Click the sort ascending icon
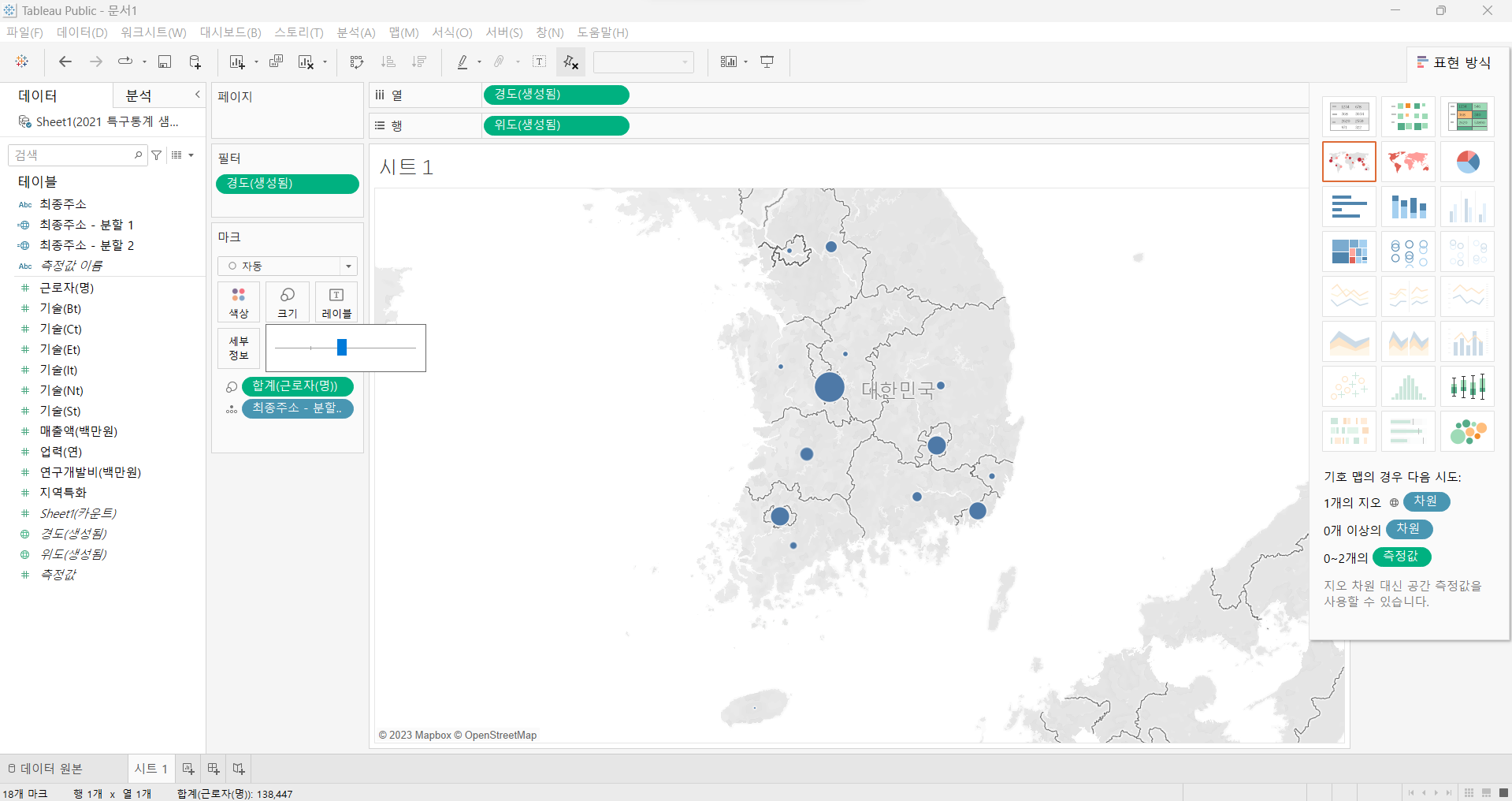Image resolution: width=1512 pixels, height=801 pixels. coord(388,61)
